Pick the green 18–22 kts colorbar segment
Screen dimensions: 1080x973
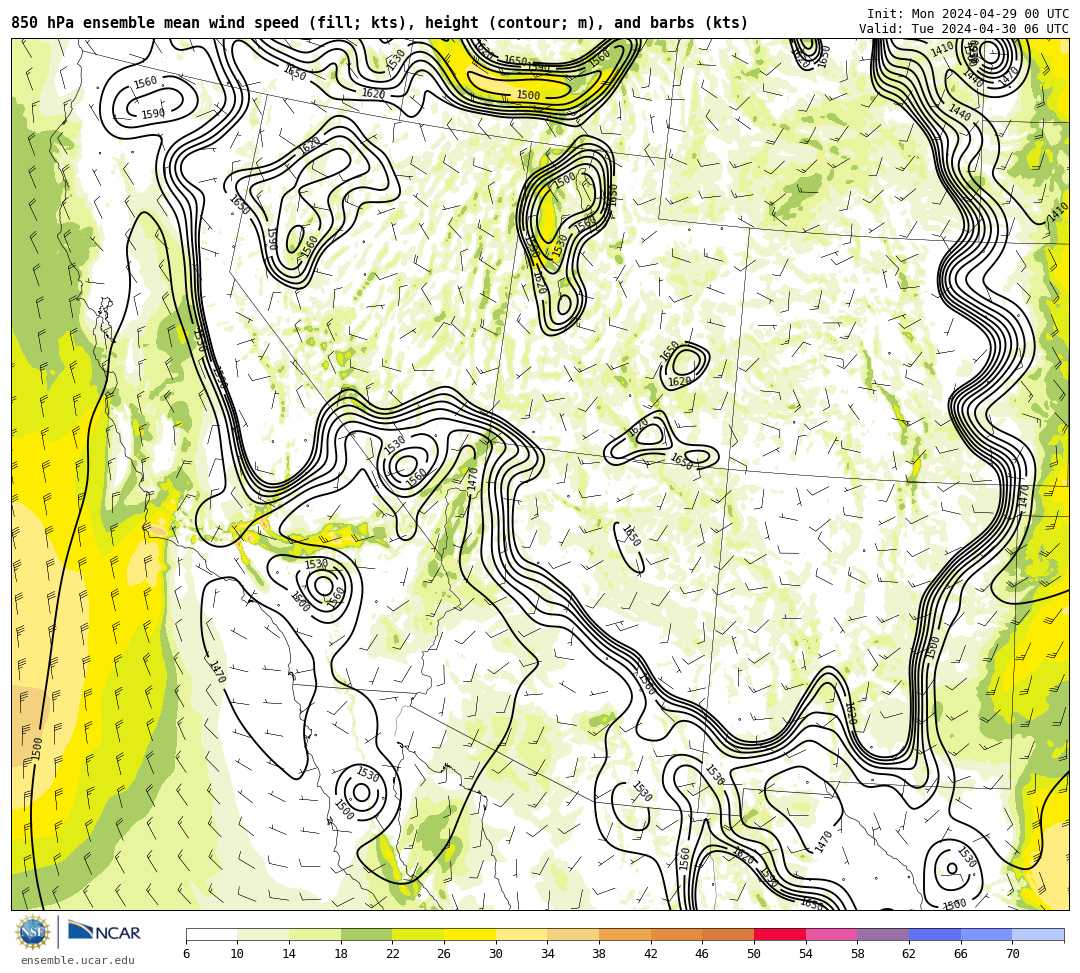[x=366, y=934]
